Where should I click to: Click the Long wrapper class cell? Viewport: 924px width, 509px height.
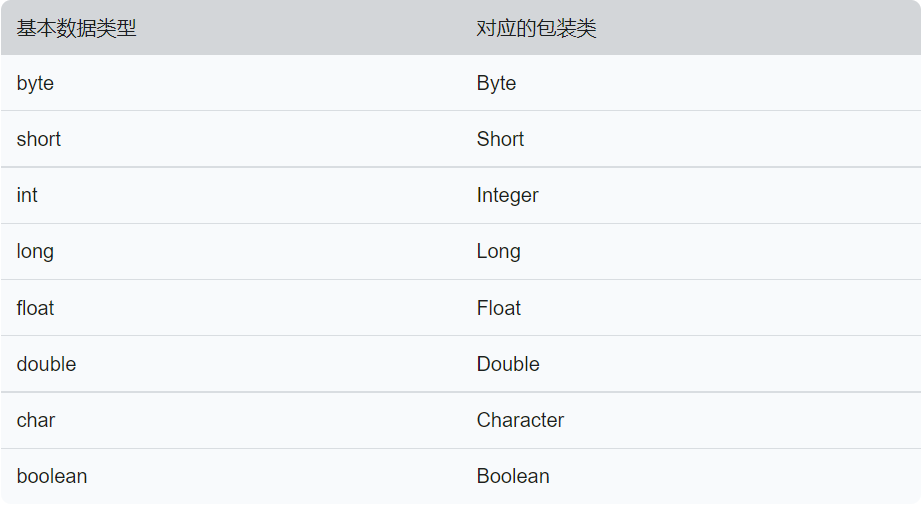coord(498,251)
